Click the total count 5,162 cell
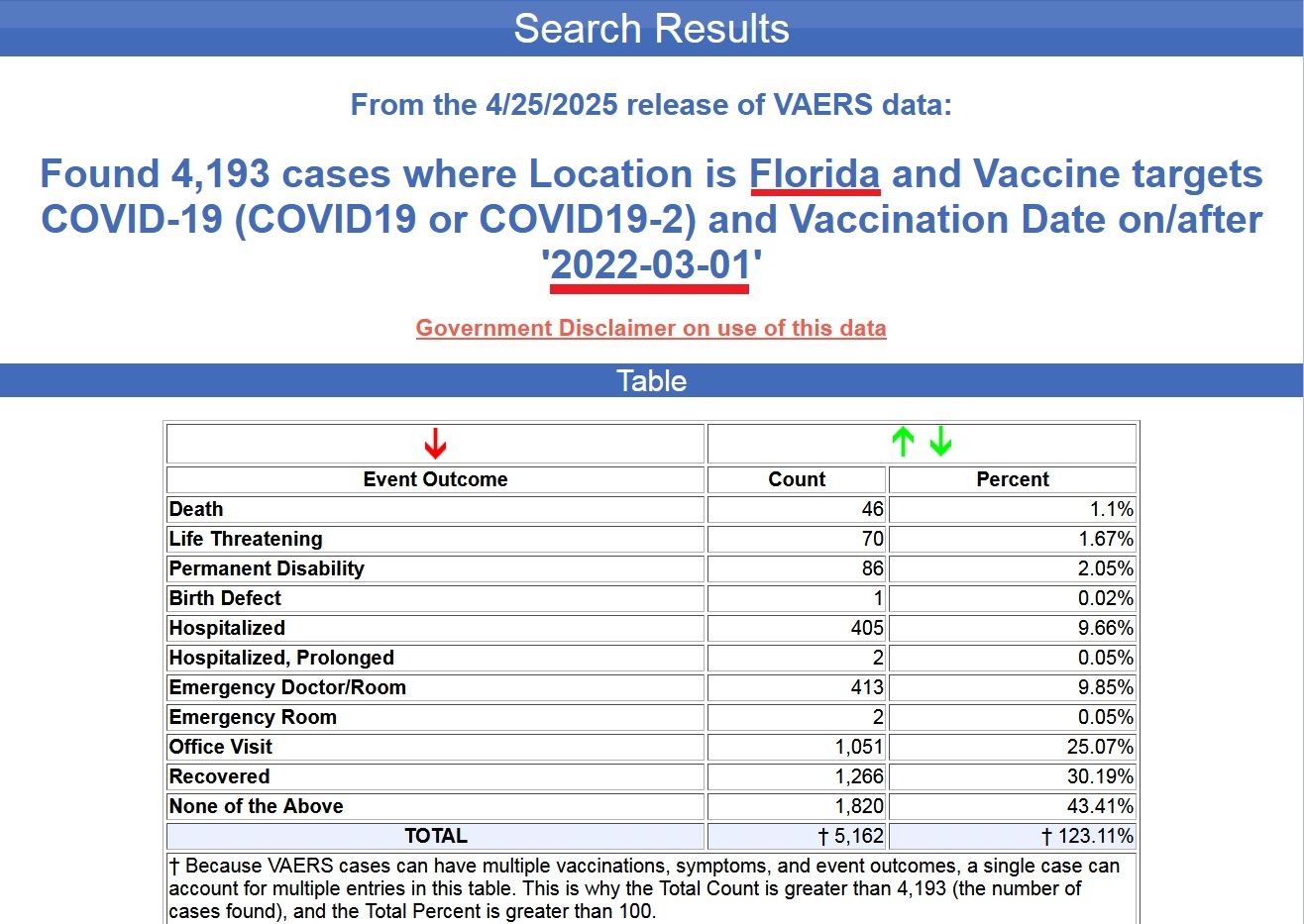The image size is (1304, 924). point(851,836)
